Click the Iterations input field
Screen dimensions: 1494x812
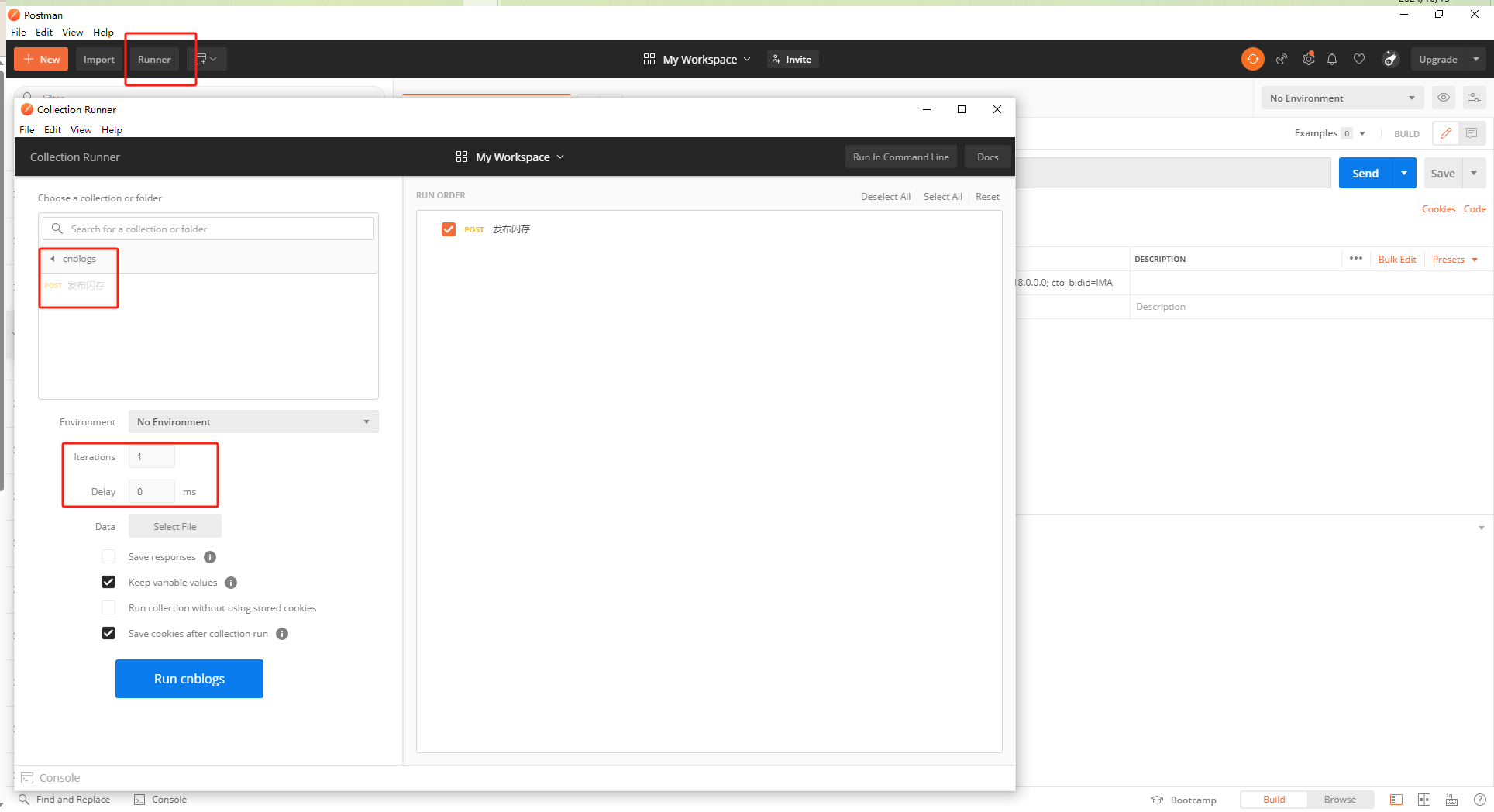point(152,457)
